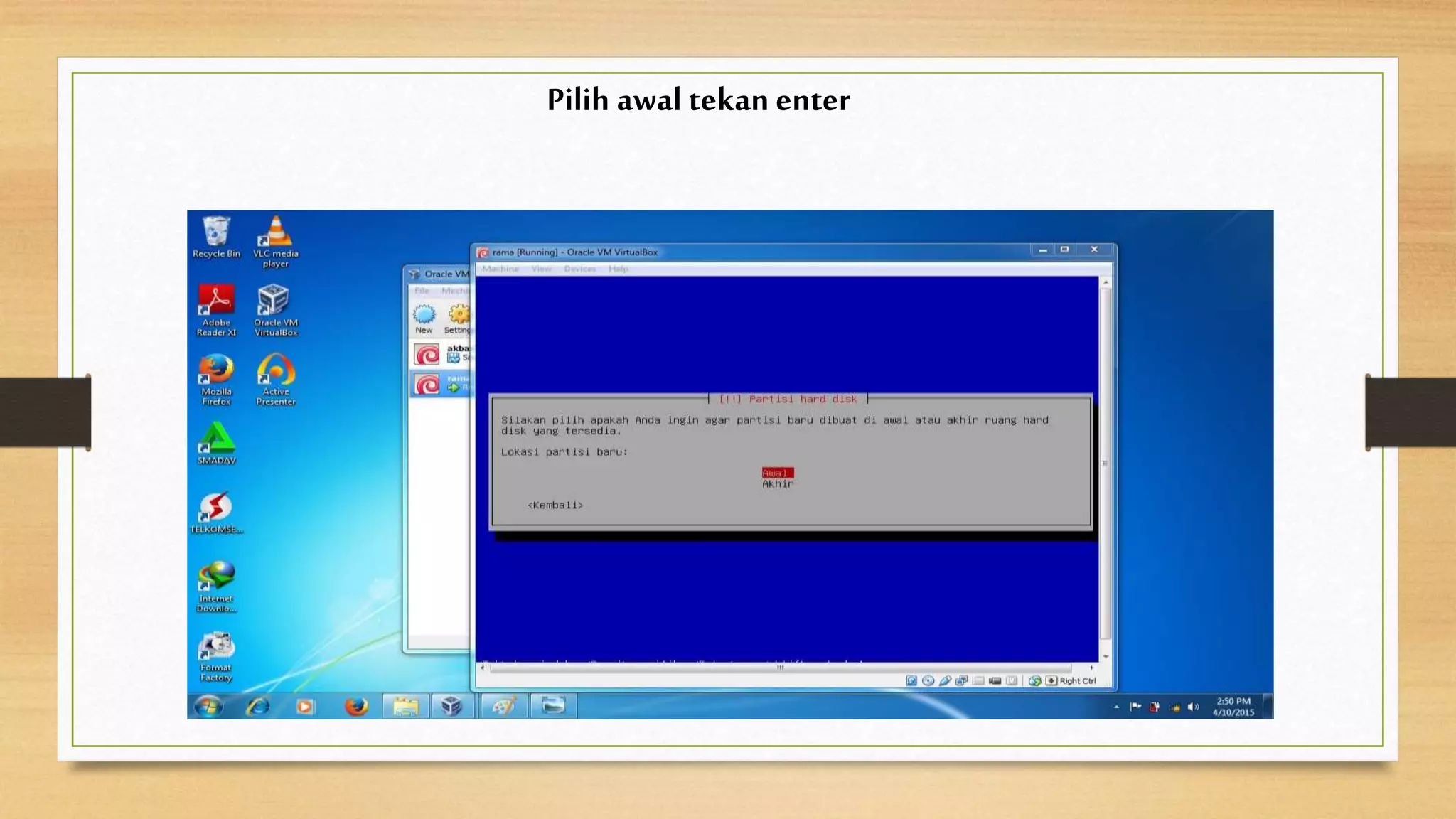This screenshot has width=1456, height=819.
Task: Open the View menu in VM window
Action: [542, 269]
